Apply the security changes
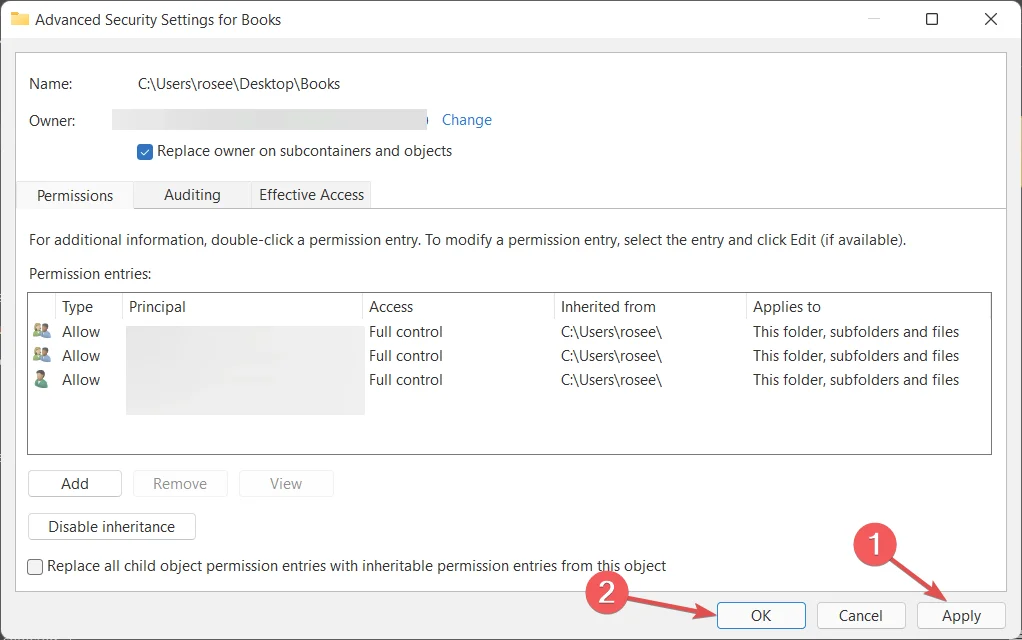Image resolution: width=1022 pixels, height=640 pixels. click(x=961, y=616)
